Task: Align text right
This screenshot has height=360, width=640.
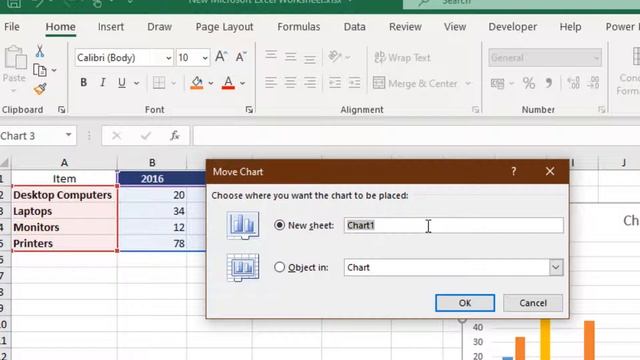Action: [x=310, y=83]
